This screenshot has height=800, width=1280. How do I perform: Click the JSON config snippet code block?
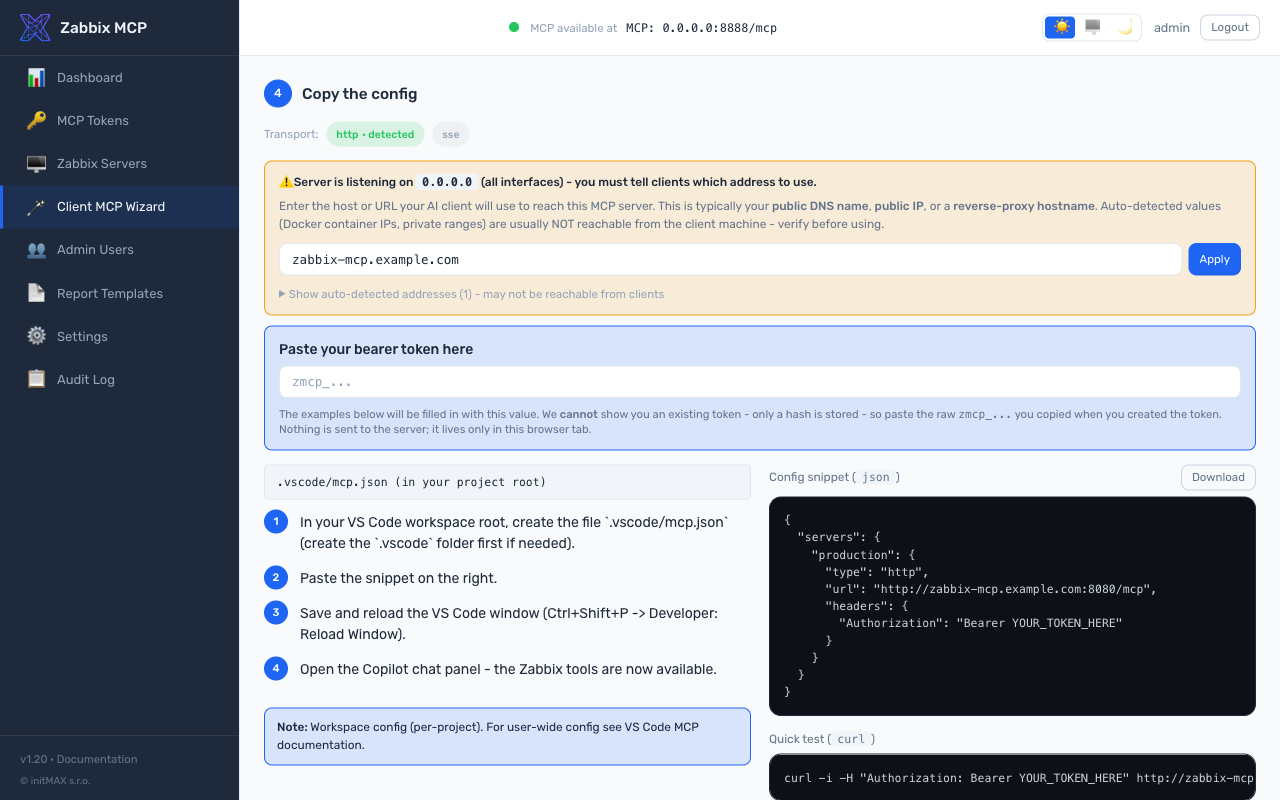coord(1012,606)
